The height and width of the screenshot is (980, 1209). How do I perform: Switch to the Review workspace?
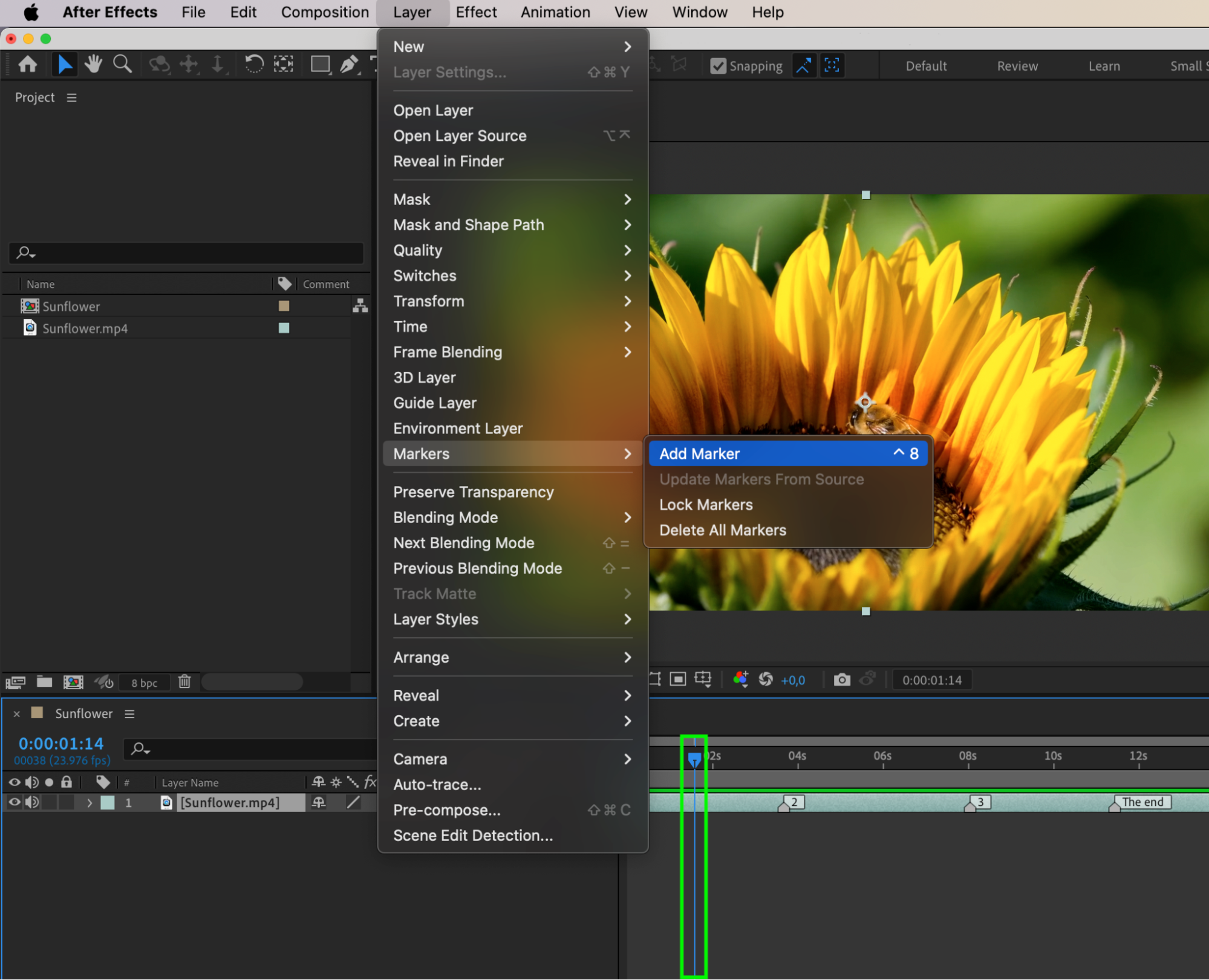coord(1017,66)
